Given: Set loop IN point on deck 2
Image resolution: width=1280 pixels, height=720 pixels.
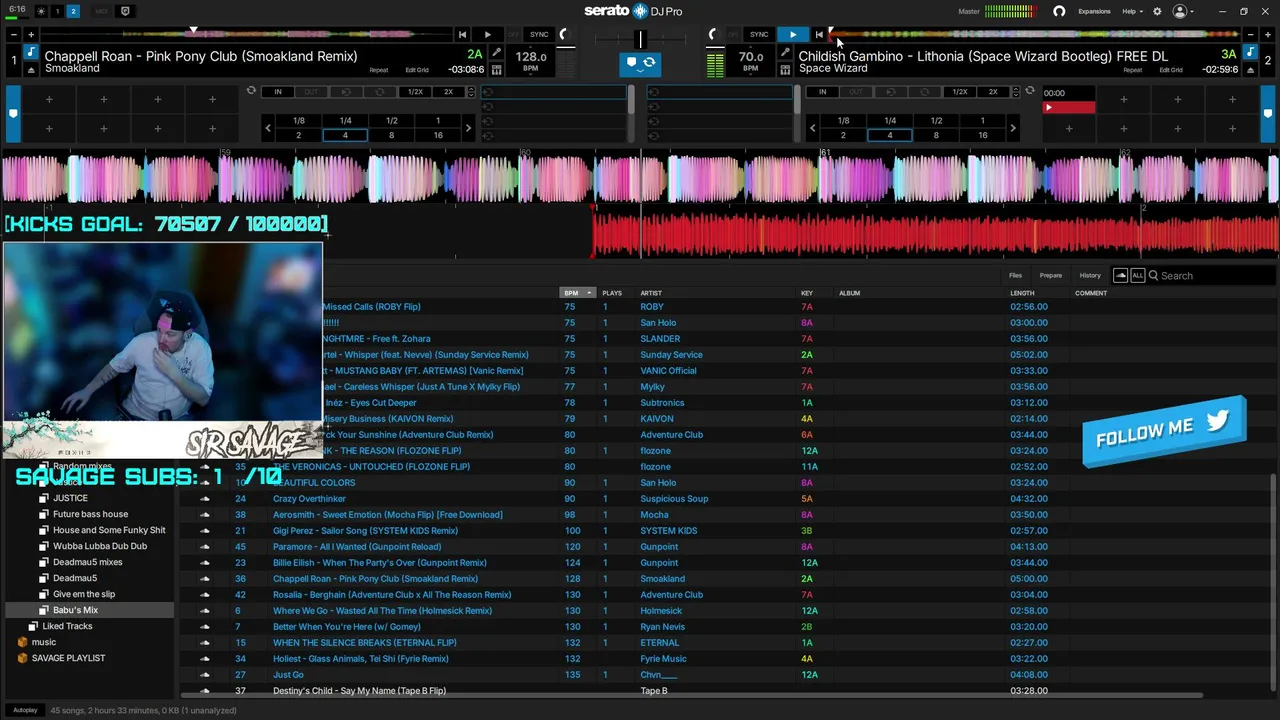Looking at the screenshot, I should tap(822, 92).
